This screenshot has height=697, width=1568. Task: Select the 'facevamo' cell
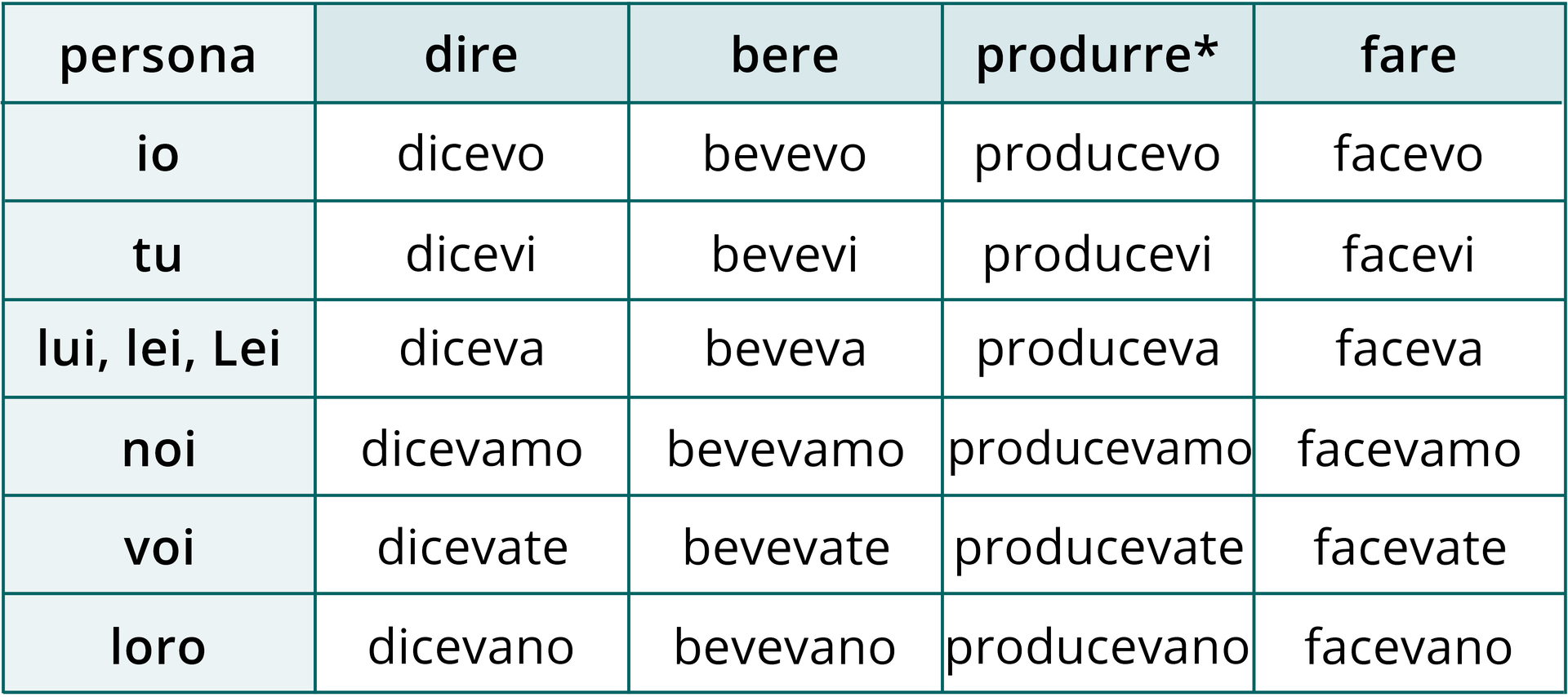1409,449
